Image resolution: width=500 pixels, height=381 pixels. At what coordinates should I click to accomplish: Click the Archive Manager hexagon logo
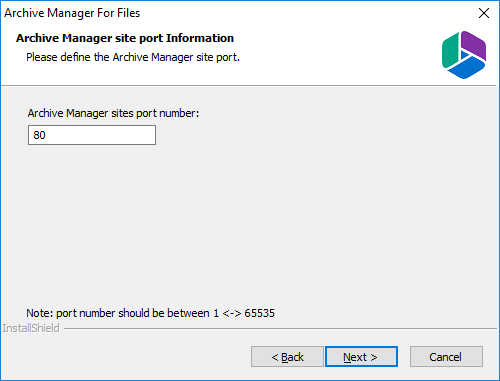pos(464,55)
